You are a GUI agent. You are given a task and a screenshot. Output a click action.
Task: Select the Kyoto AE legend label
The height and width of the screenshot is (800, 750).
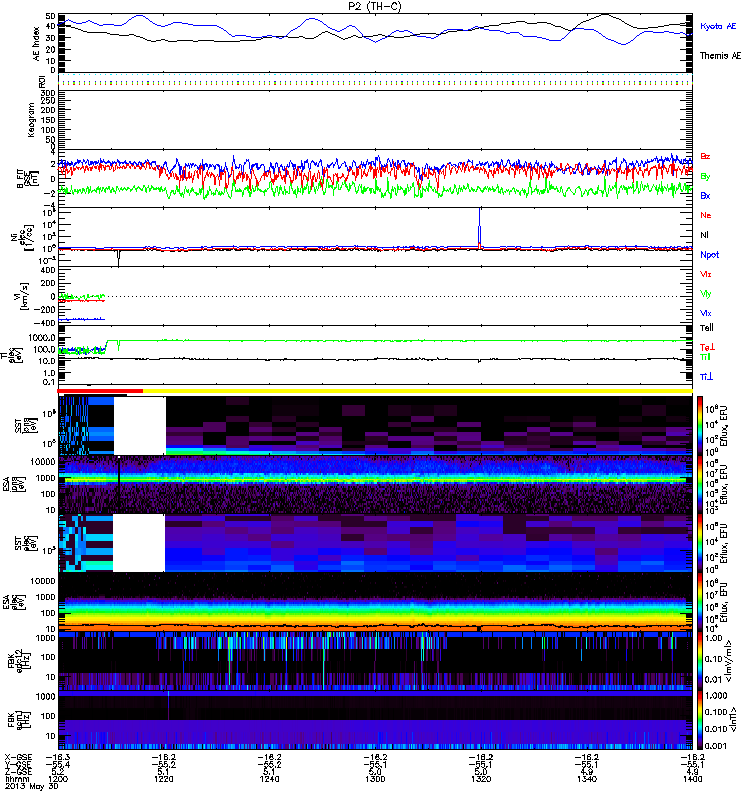718,26
